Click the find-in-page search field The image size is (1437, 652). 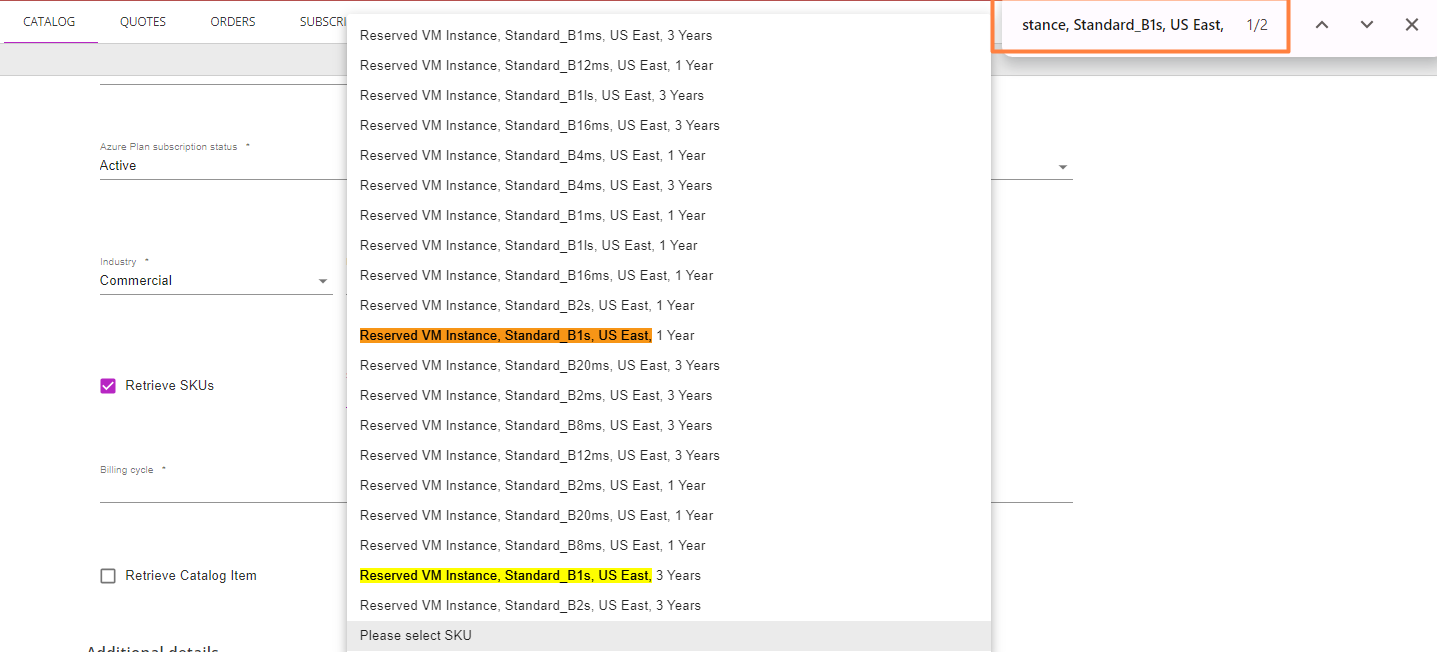(1122, 25)
